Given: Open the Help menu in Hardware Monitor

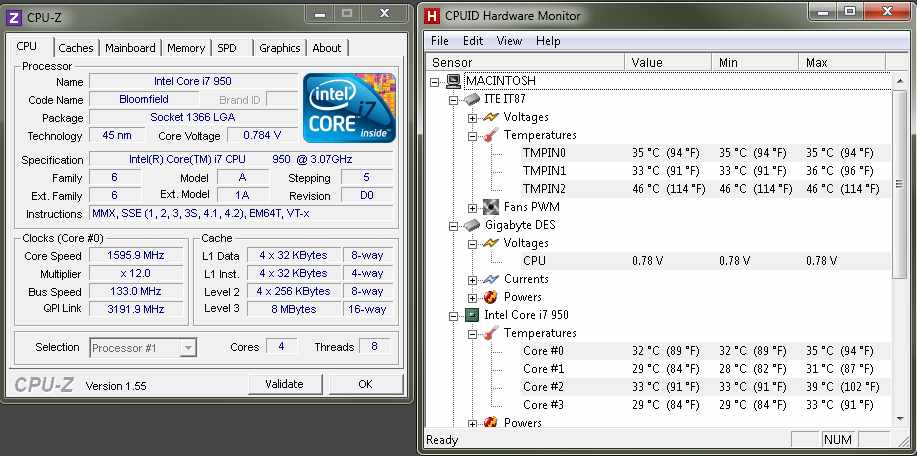Looking at the screenshot, I should [548, 41].
